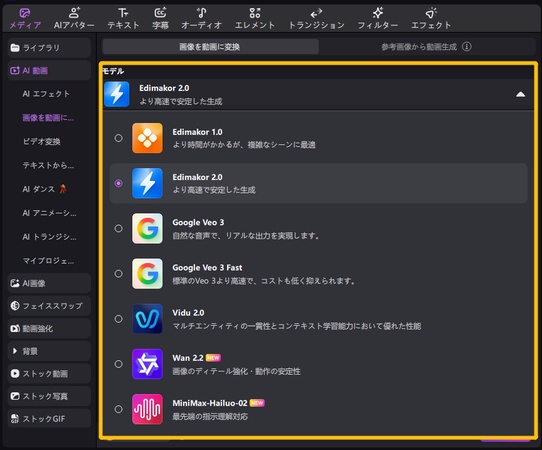Image resolution: width=542 pixels, height=450 pixels.
Task: Select the Edimakor 1.0 radio button
Action: (x=119, y=138)
